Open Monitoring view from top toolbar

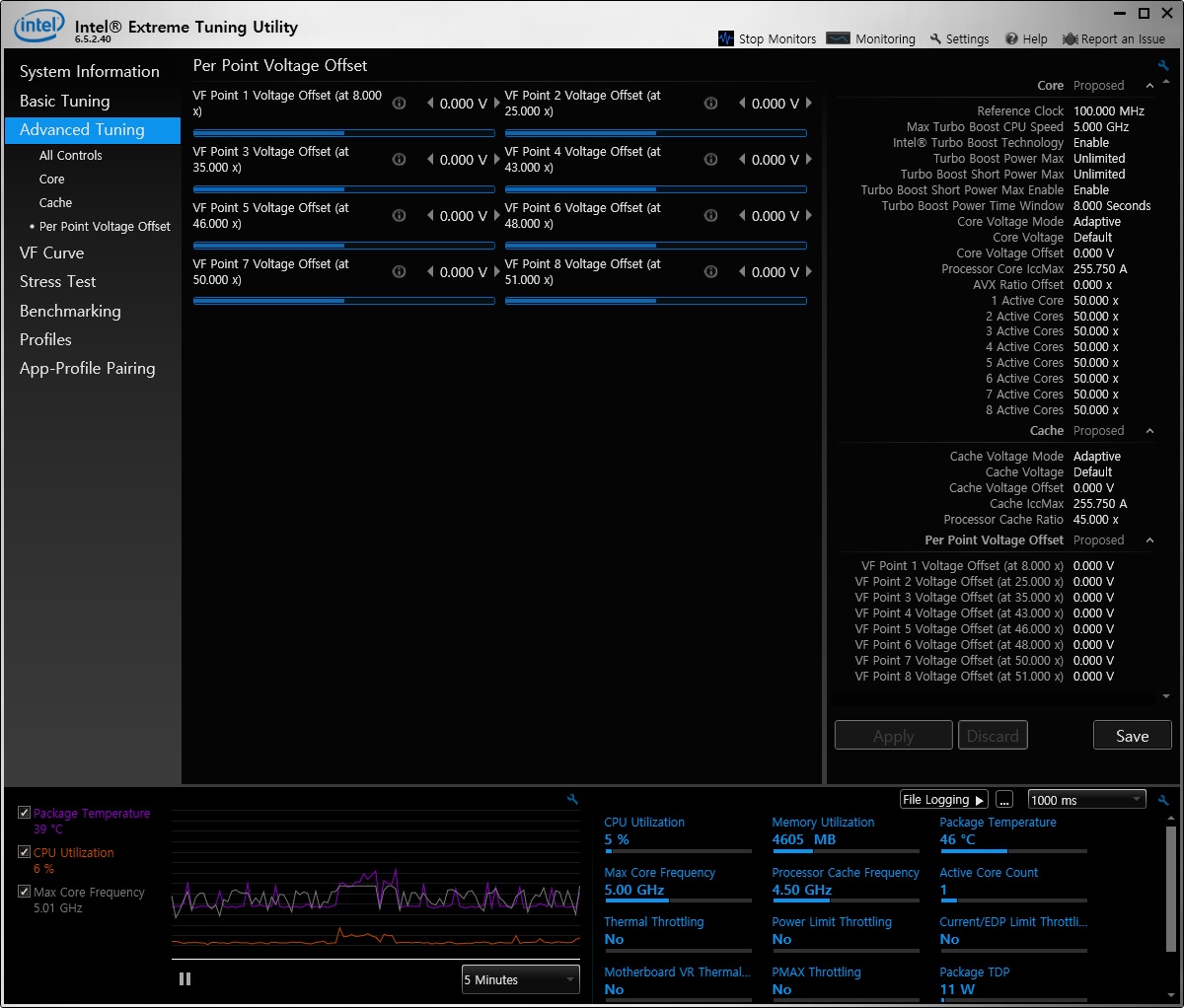pyautogui.click(x=871, y=38)
